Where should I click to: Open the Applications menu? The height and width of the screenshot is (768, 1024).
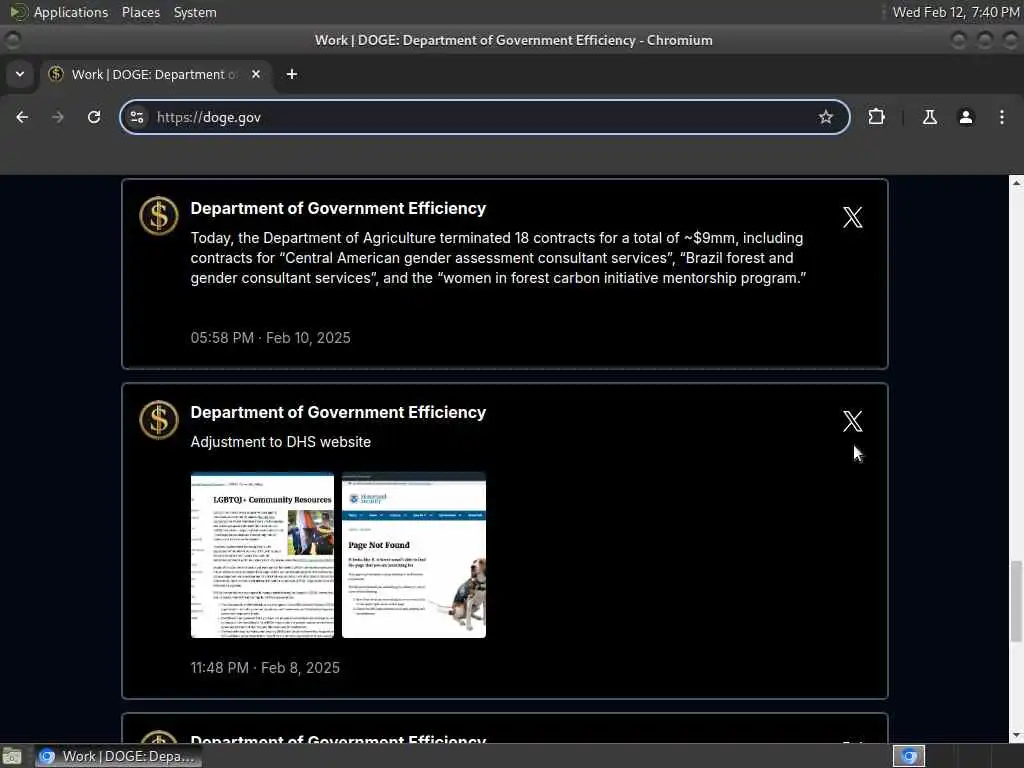tap(71, 12)
